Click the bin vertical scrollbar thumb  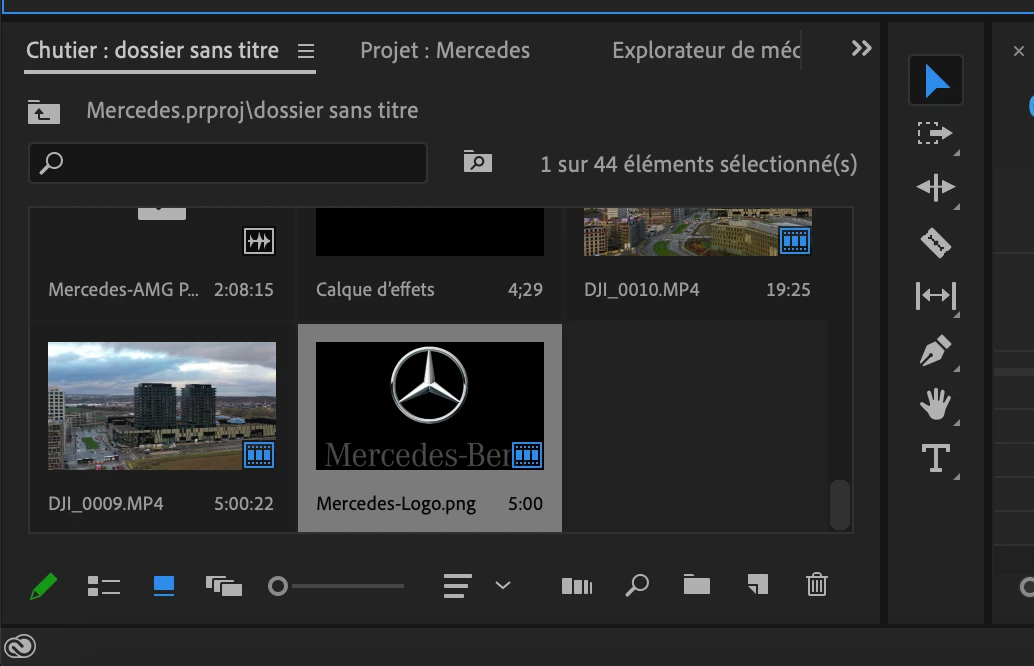tap(839, 504)
